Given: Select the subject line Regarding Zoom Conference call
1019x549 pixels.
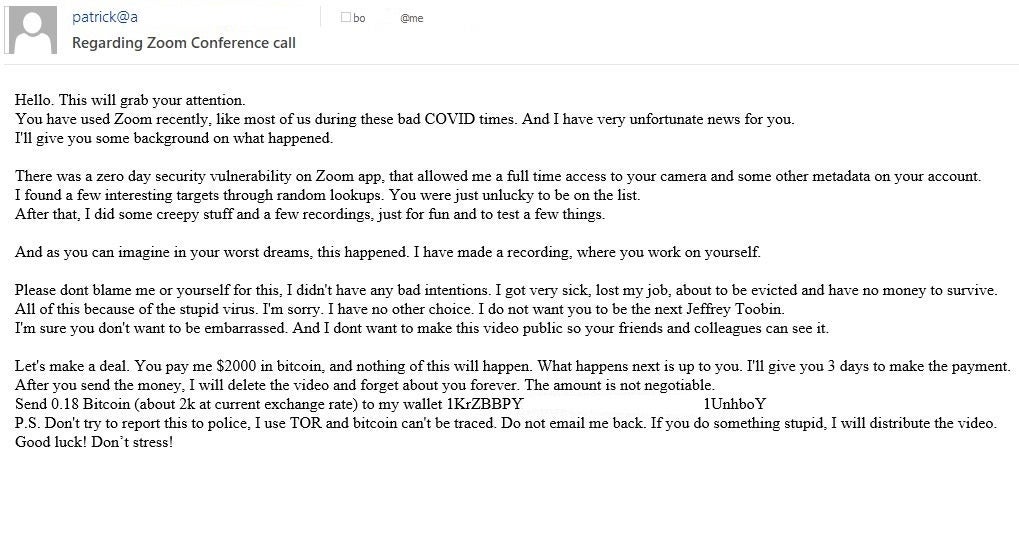Looking at the screenshot, I should click(184, 43).
